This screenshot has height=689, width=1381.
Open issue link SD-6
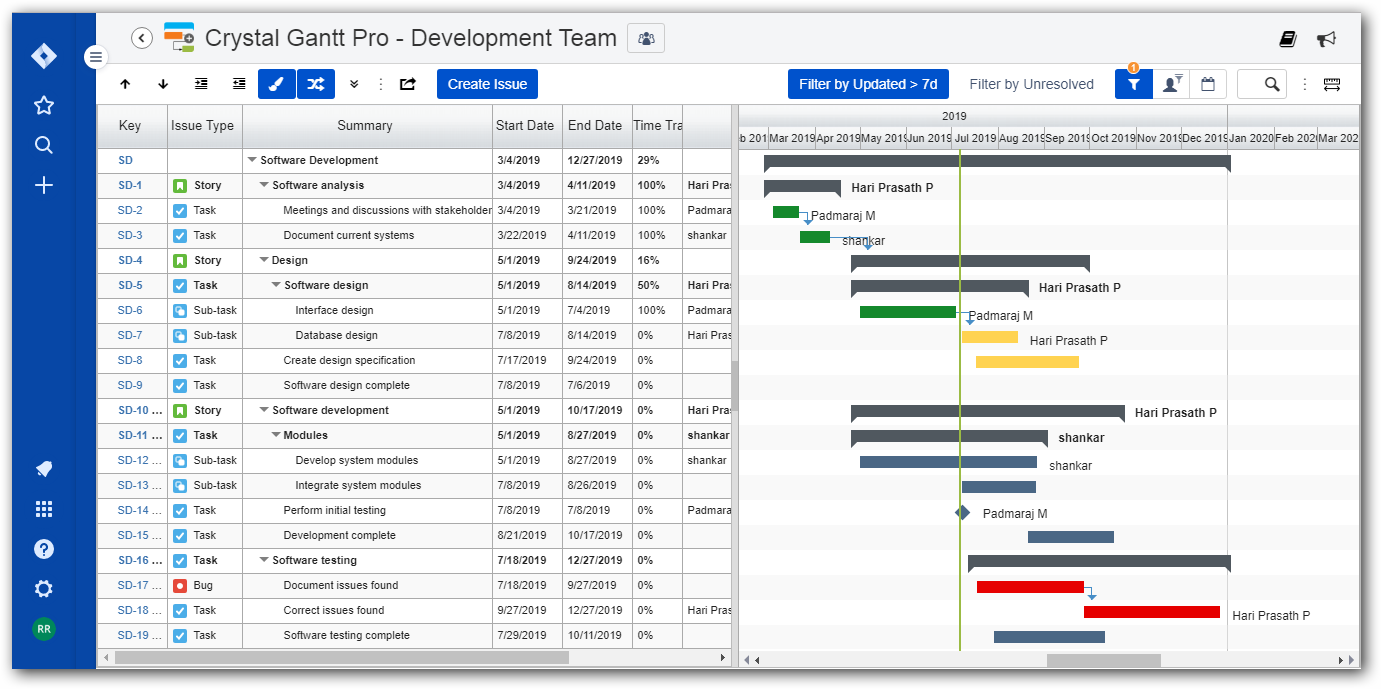[x=130, y=310]
